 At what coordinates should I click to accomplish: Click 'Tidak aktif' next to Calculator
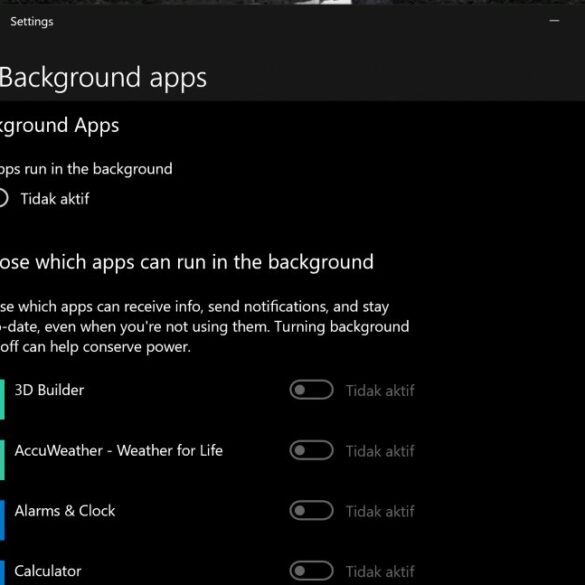(x=380, y=572)
